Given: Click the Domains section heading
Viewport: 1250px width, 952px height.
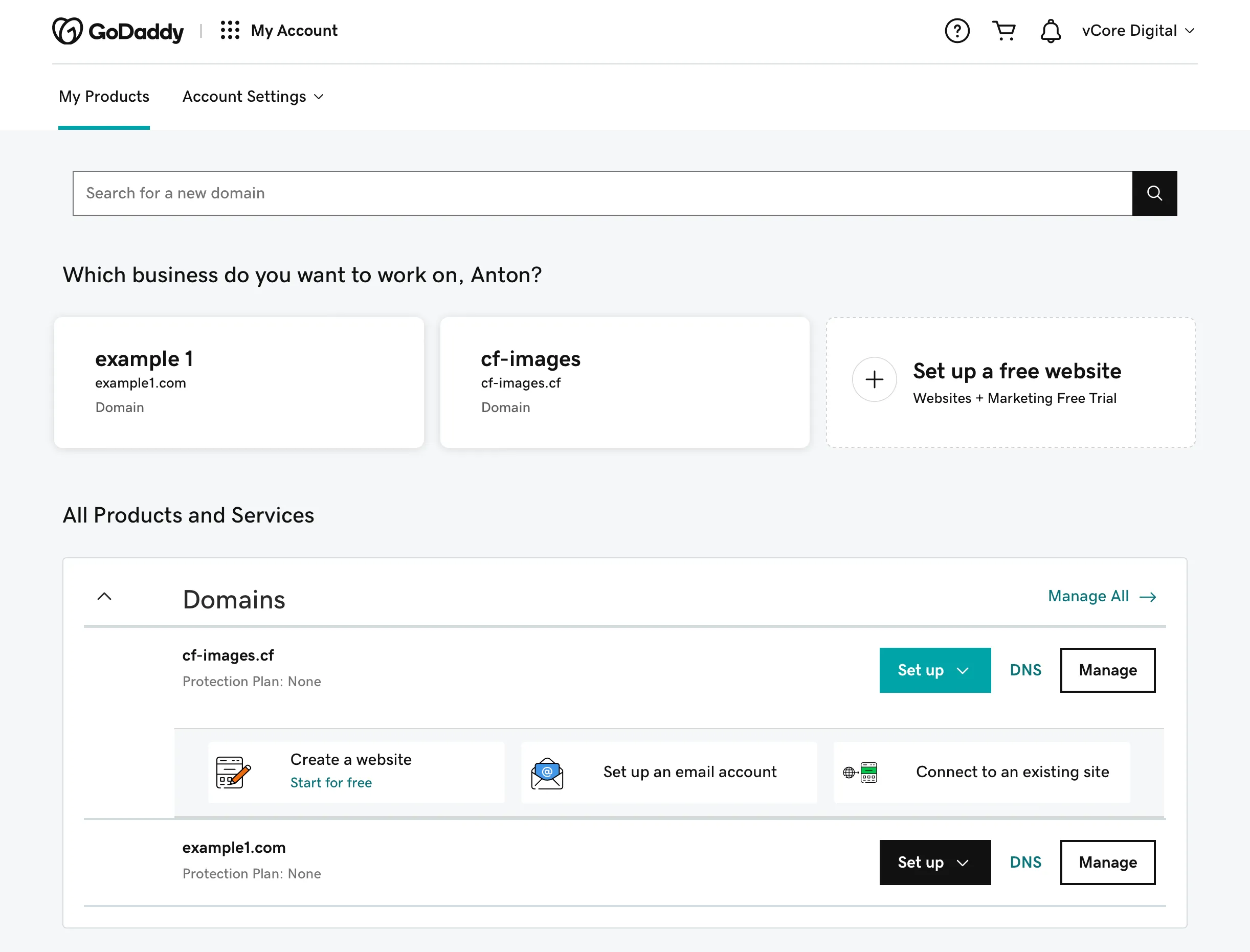Looking at the screenshot, I should 234,600.
